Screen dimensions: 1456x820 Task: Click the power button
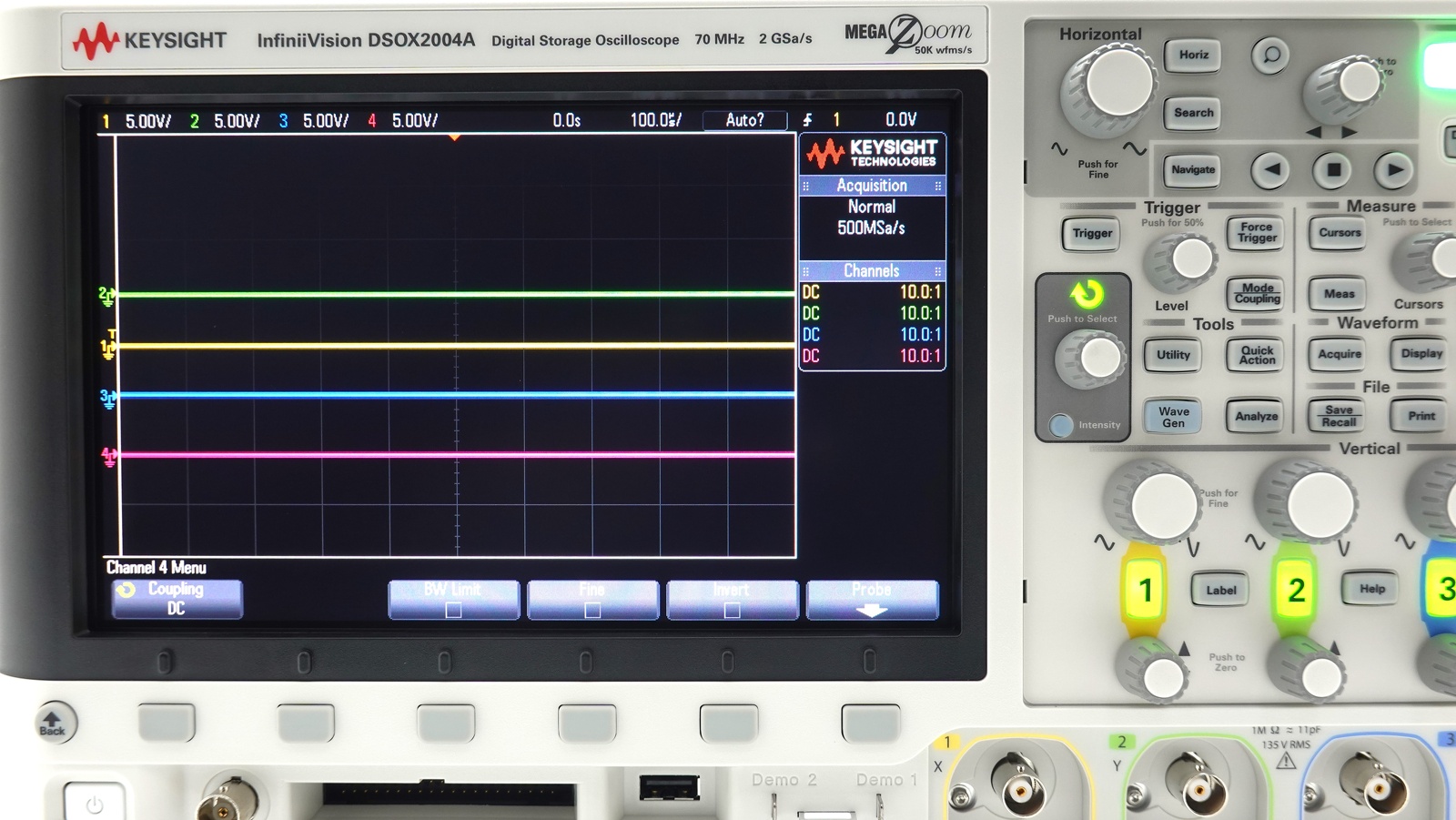pos(94,802)
